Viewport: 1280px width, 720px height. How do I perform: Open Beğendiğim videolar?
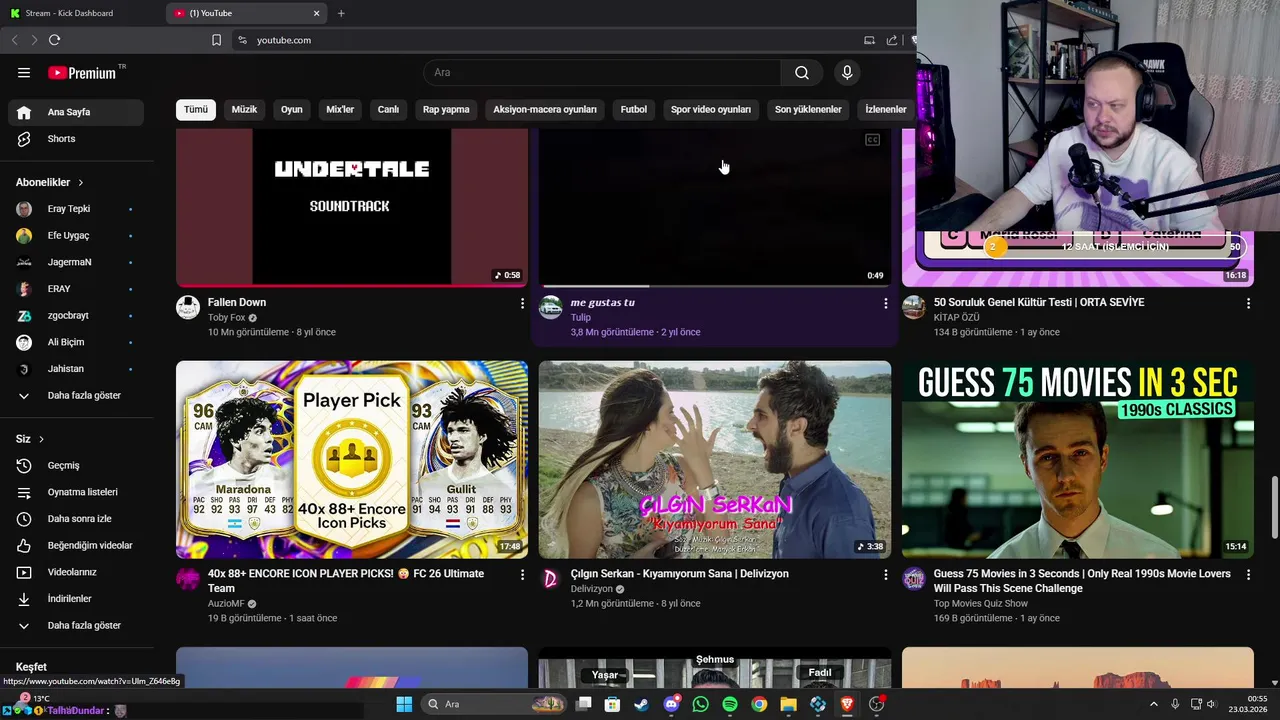pos(76,545)
